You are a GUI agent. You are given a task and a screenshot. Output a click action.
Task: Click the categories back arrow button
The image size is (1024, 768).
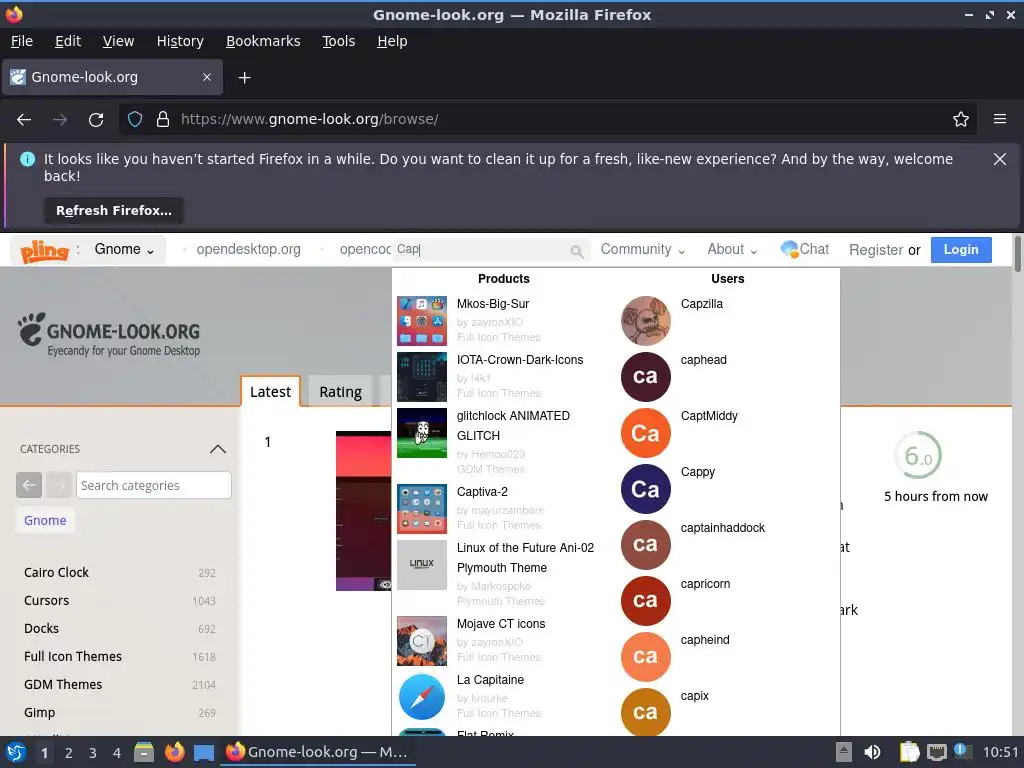pyautogui.click(x=29, y=485)
